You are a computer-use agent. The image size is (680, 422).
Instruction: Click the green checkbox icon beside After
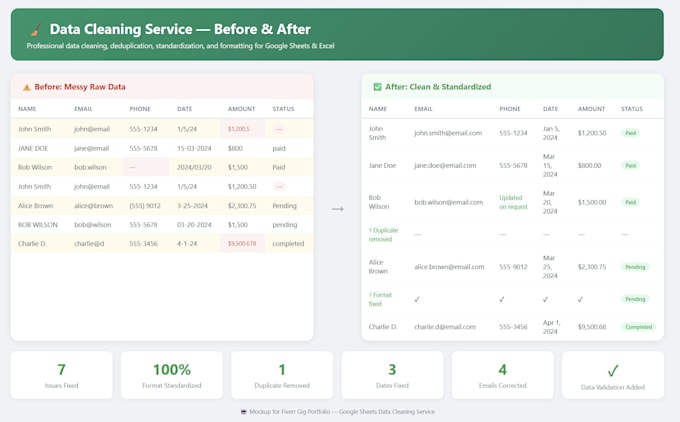(x=377, y=87)
